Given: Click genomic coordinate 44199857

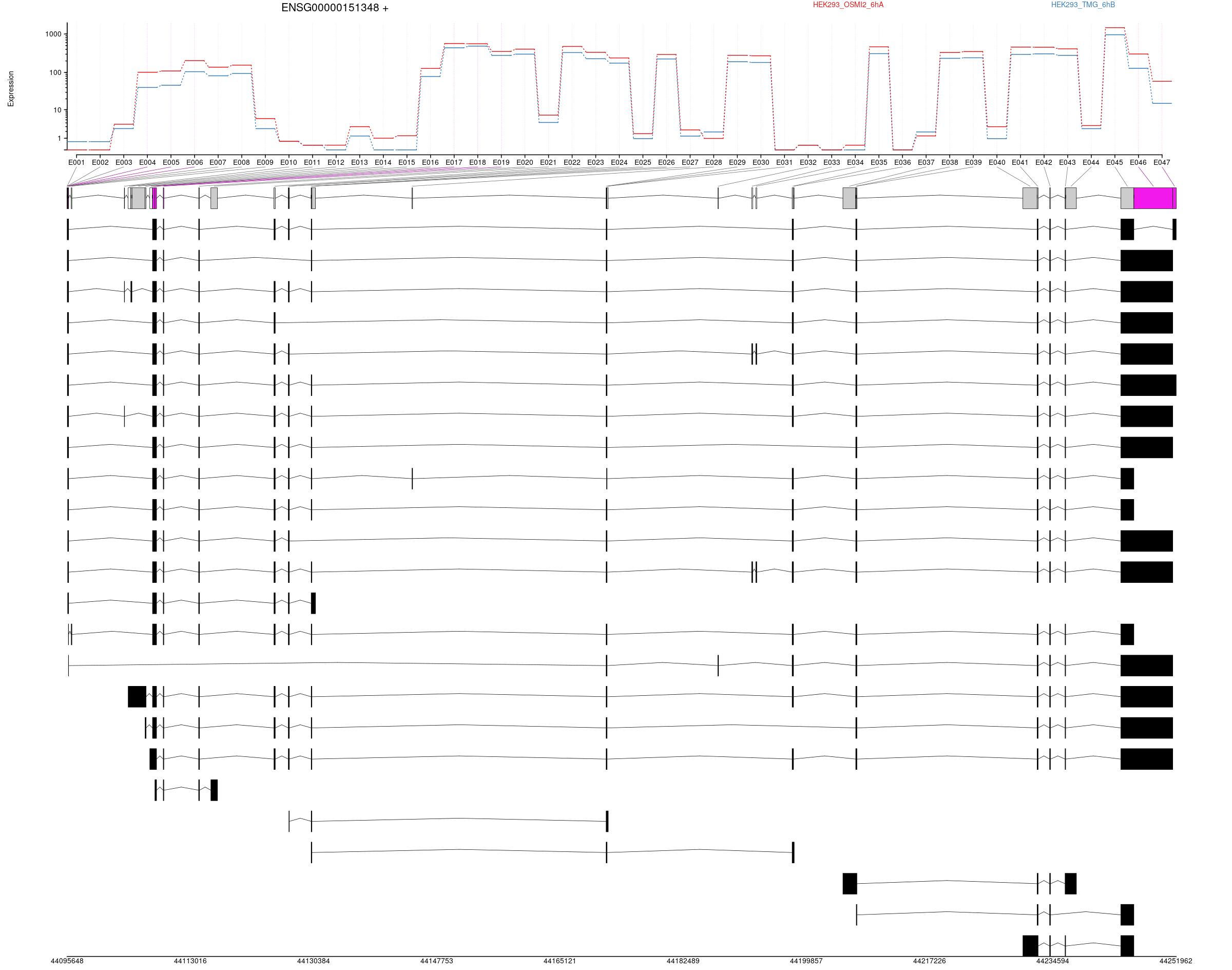Looking at the screenshot, I should pos(806,961).
